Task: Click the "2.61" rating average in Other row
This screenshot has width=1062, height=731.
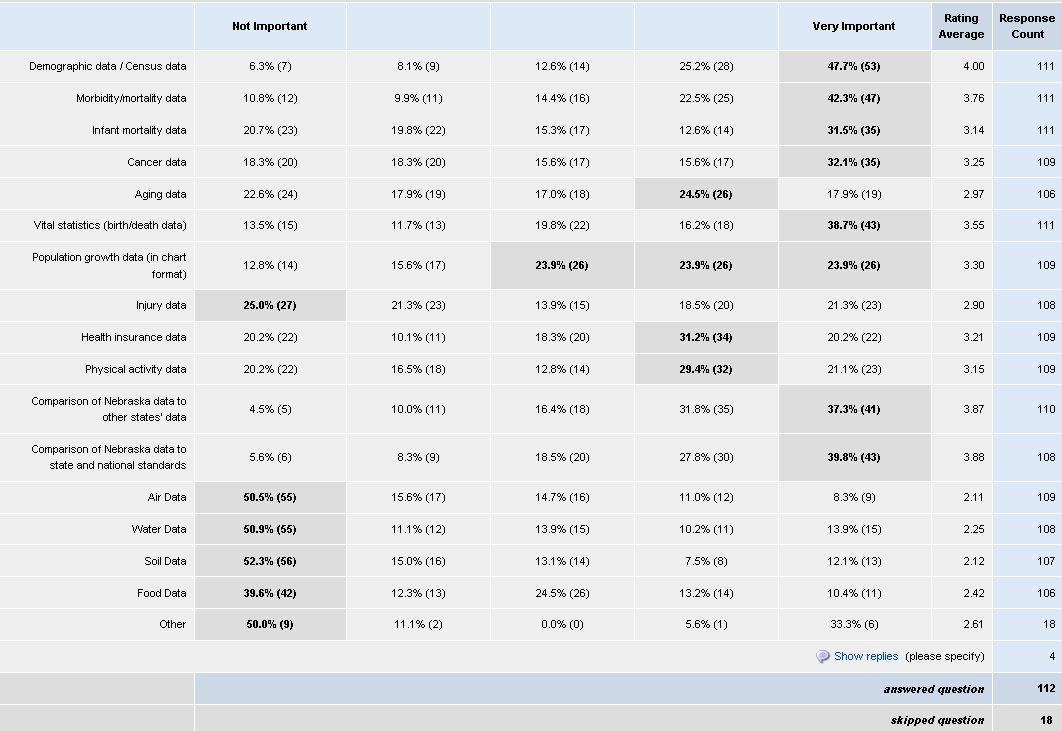Action: [x=973, y=624]
